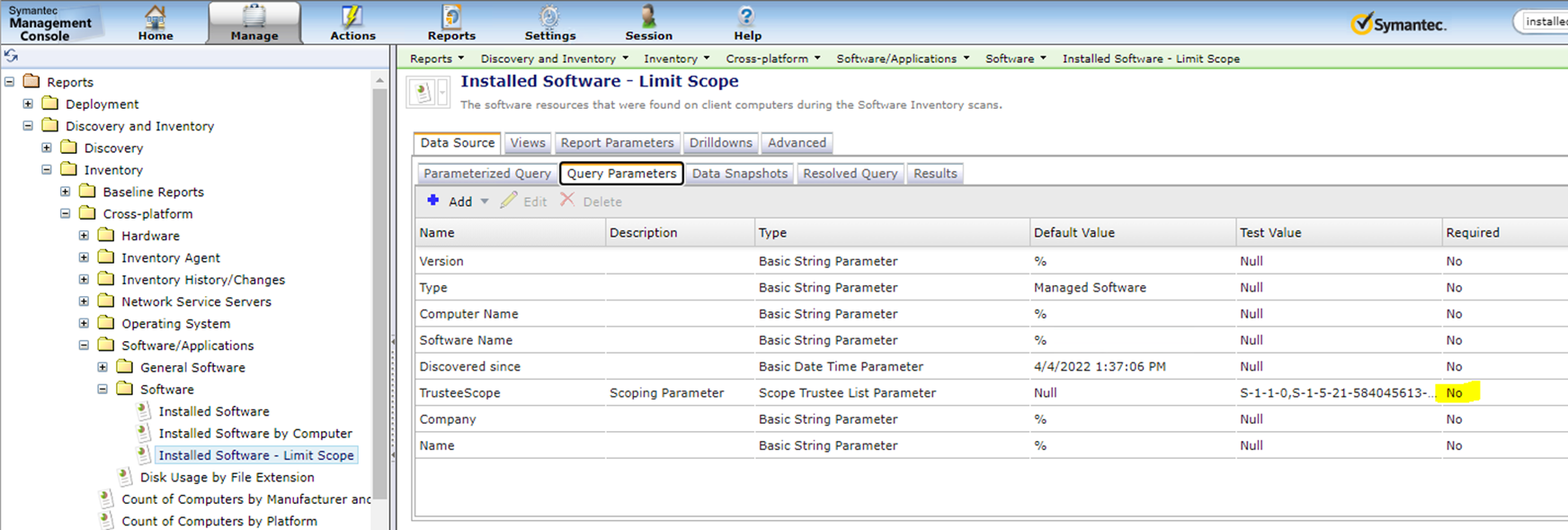Select the TrusteeScope parameter row
The height and width of the screenshot is (530, 1568).
[459, 392]
